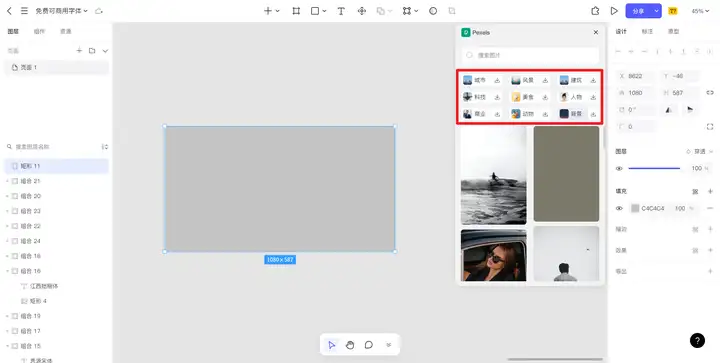Activate the Hand tool in bottom bar
Screen dimensions: 720x363
click(350, 345)
